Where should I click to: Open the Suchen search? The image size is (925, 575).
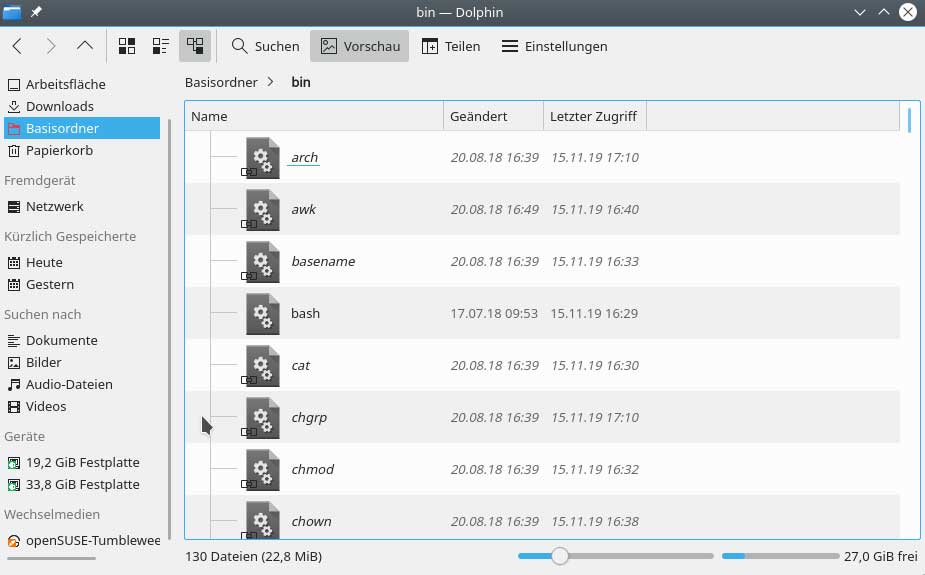(265, 46)
